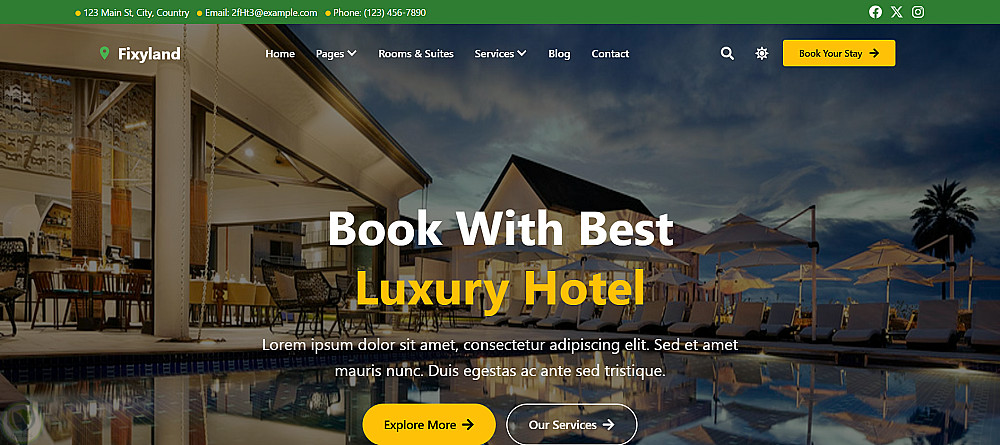Open the Facebook social icon

point(875,12)
